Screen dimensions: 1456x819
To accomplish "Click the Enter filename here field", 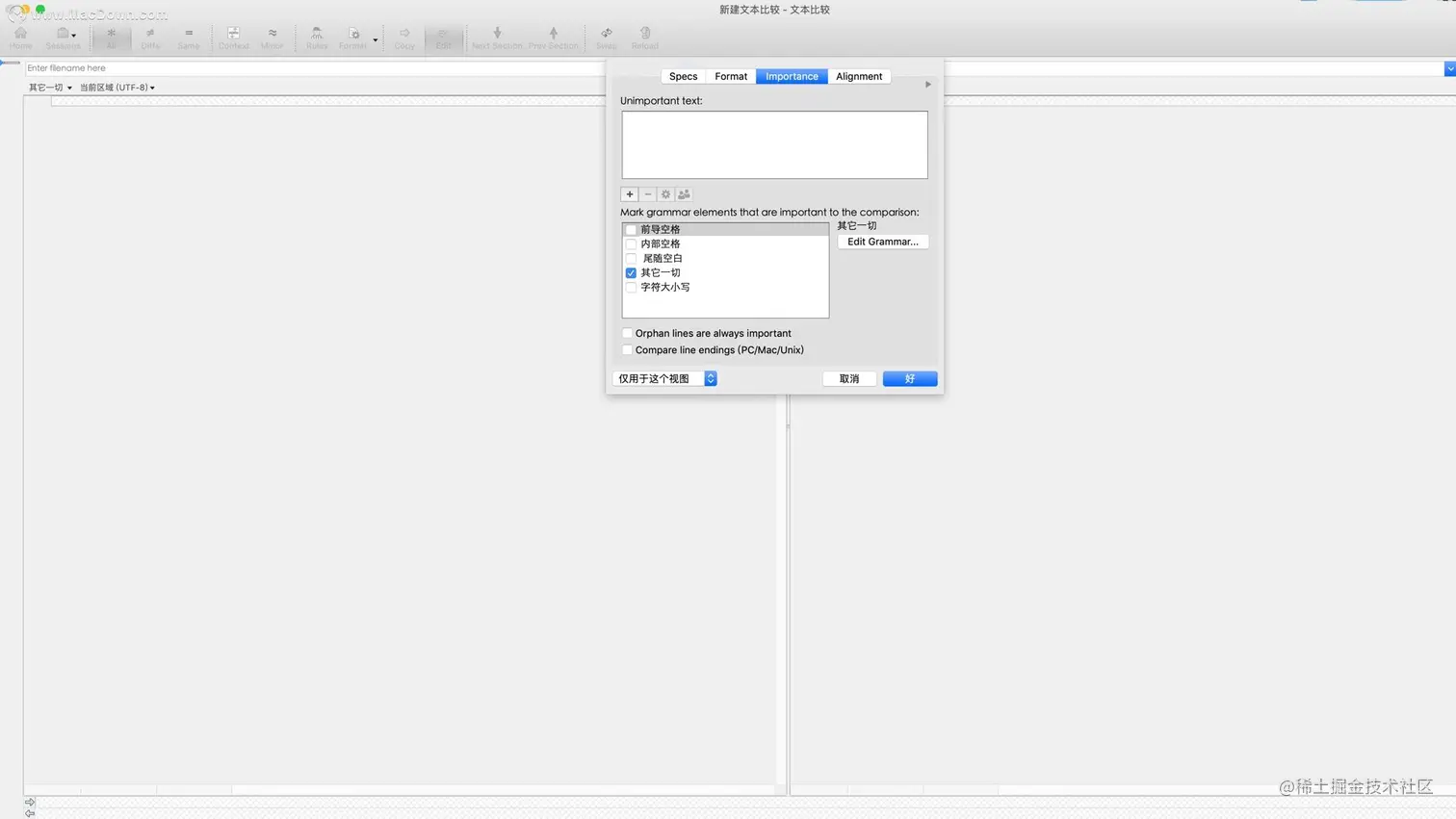I will point(315,68).
